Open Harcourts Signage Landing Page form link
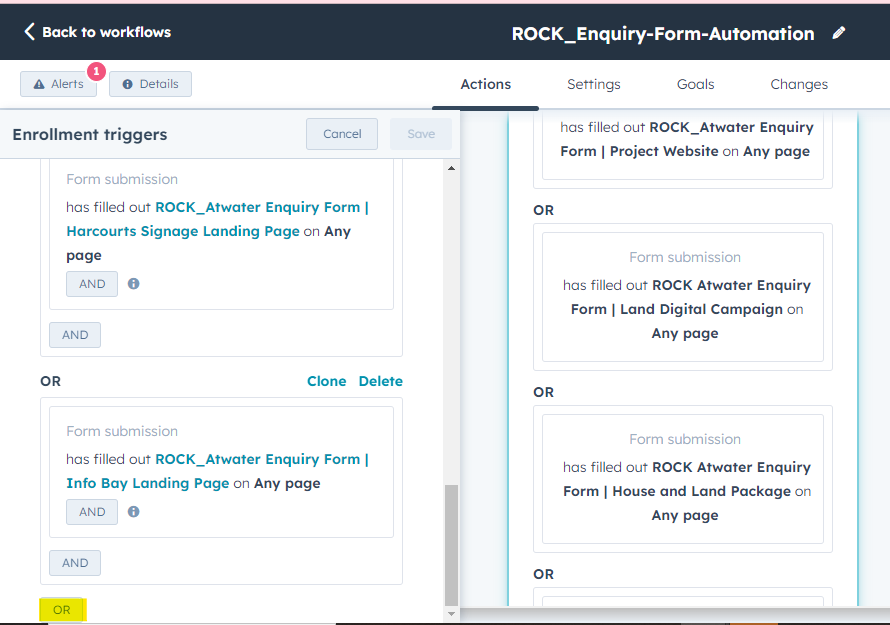The width and height of the screenshot is (890, 625). pos(217,219)
